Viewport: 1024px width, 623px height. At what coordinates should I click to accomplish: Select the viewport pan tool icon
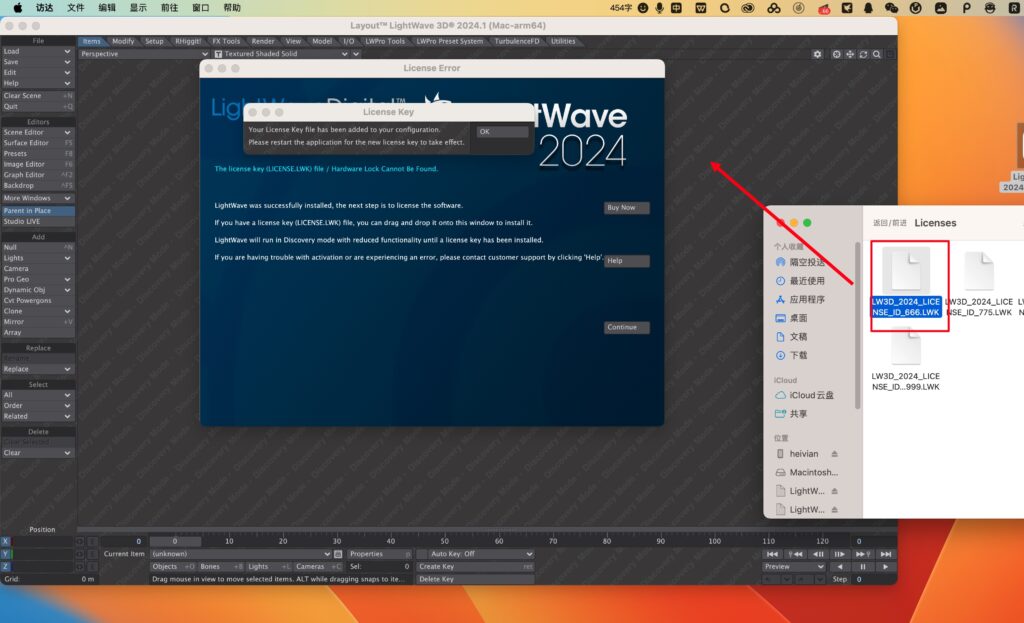coord(851,54)
